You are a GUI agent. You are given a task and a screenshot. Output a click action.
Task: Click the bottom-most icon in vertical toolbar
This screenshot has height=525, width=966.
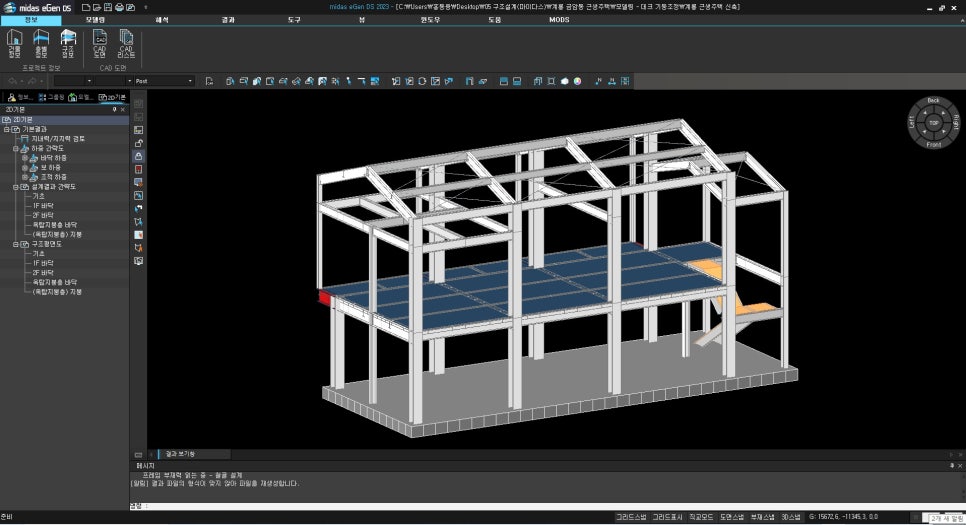point(139,261)
